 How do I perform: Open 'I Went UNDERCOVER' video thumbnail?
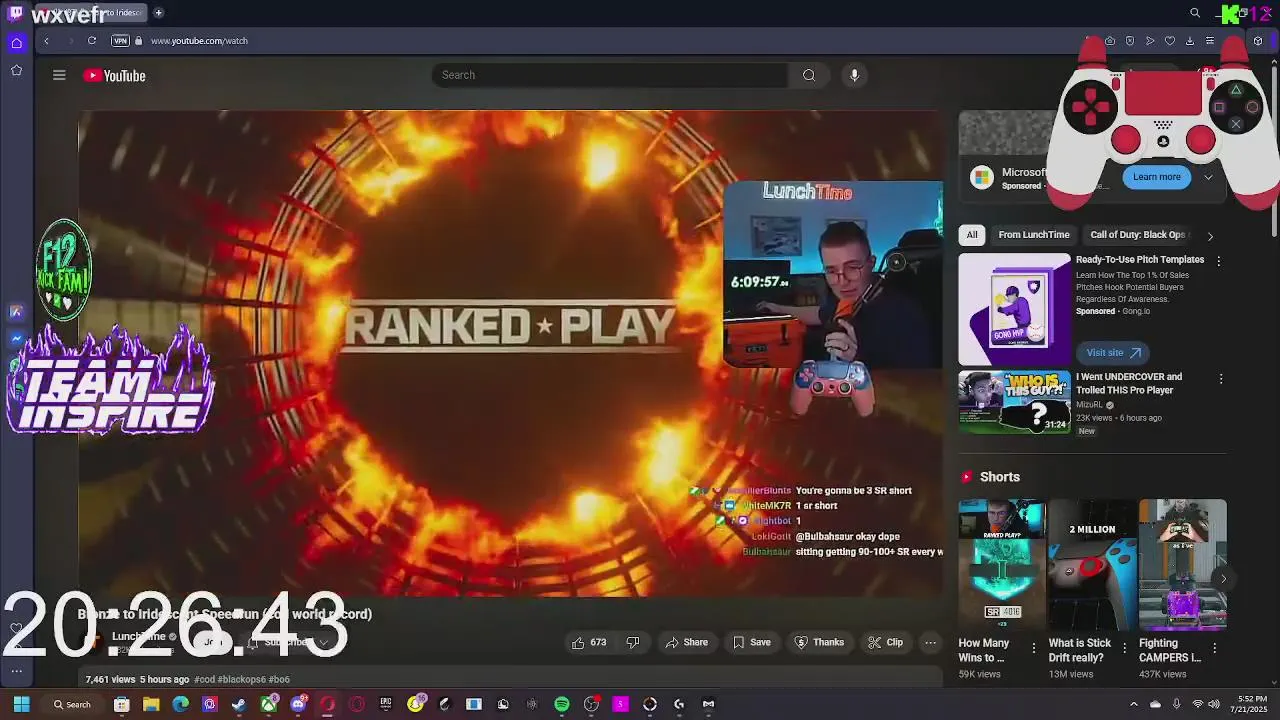1014,401
